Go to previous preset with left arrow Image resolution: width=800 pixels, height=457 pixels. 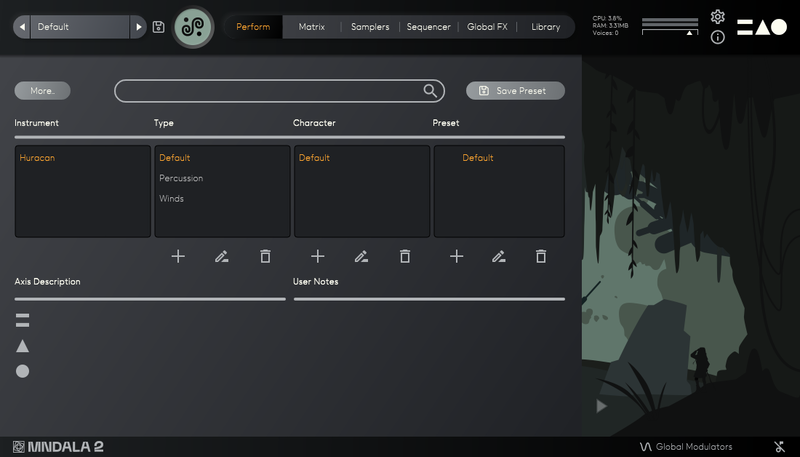[x=22, y=27]
